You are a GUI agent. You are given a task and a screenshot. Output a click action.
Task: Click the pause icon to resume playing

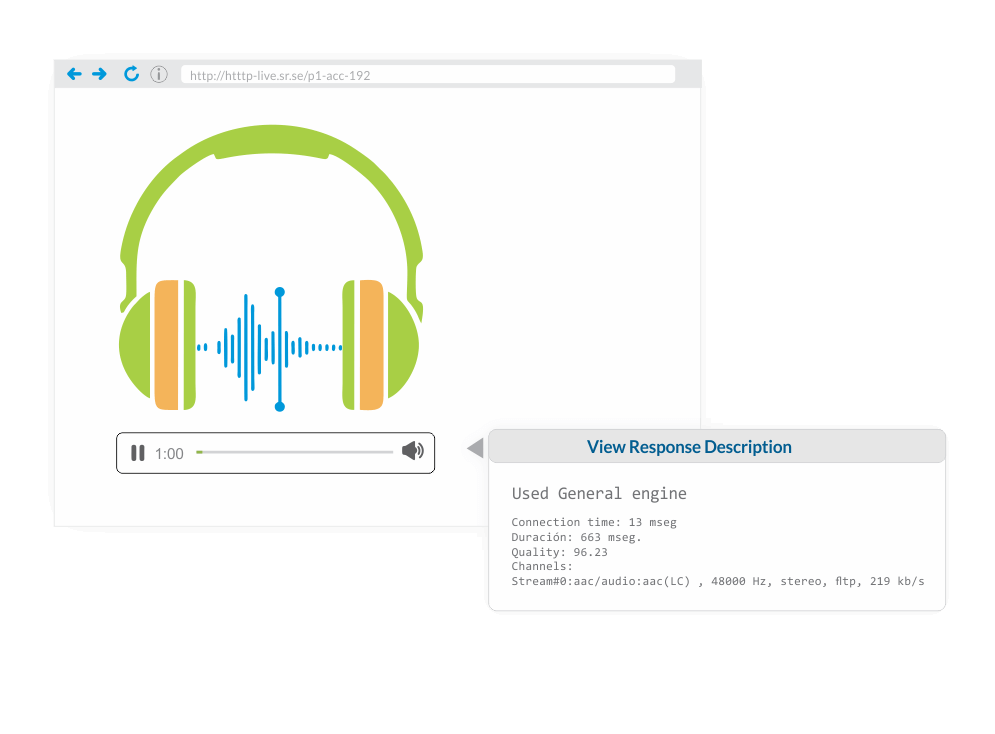tap(138, 452)
